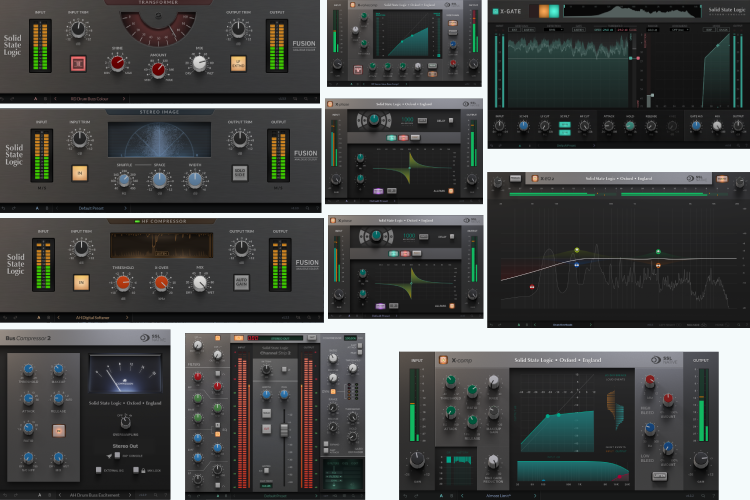
Task: Click the teal swatch in the X-Gate header
Action: (x=554, y=11)
